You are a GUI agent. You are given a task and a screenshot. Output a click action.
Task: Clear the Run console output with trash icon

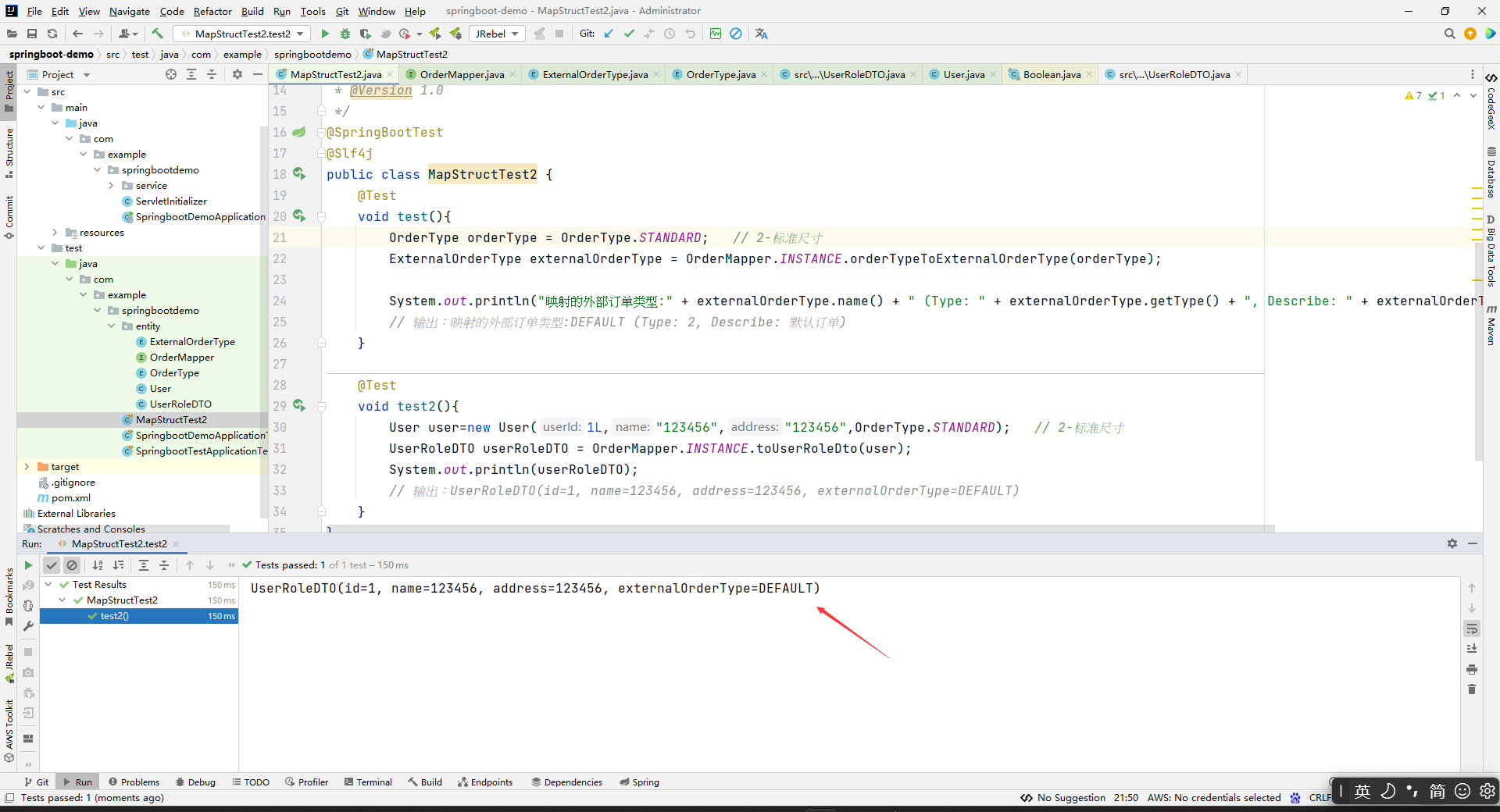click(x=1472, y=689)
